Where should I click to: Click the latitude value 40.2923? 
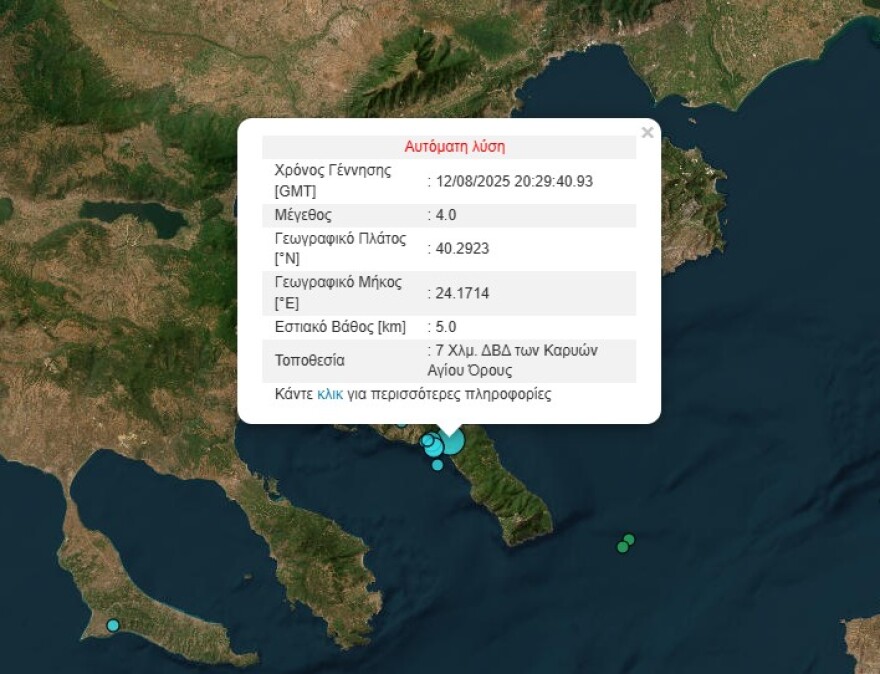coord(462,249)
